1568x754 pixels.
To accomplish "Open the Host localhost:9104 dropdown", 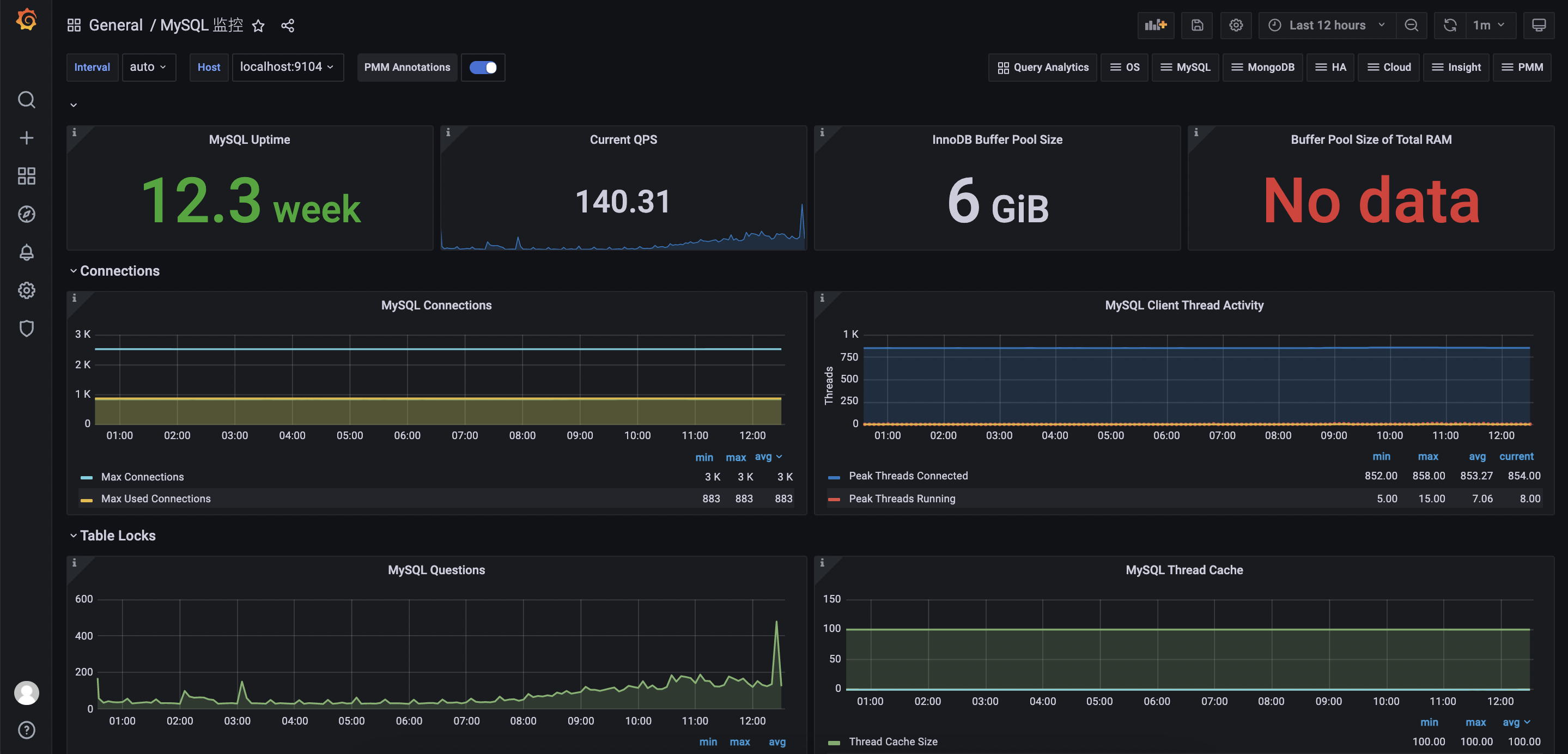I will point(287,67).
